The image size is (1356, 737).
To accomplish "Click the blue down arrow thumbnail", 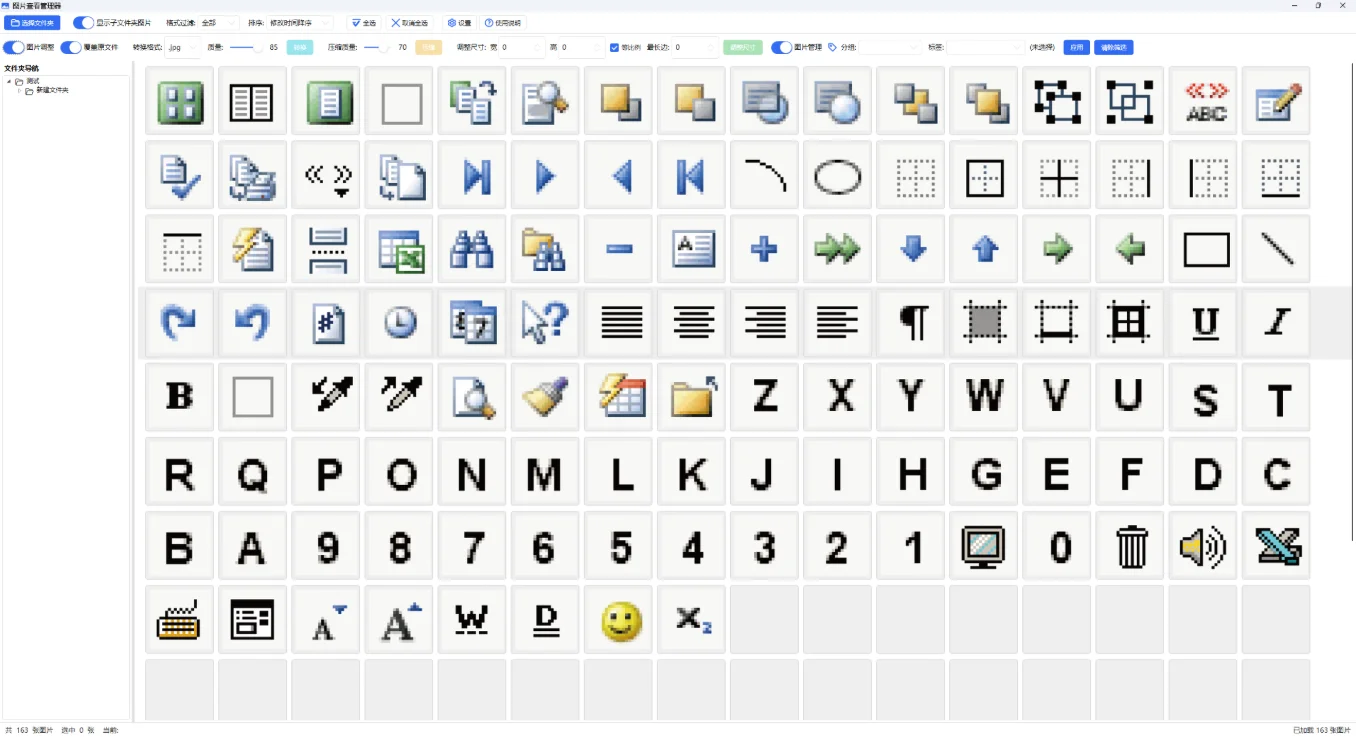I will [911, 249].
